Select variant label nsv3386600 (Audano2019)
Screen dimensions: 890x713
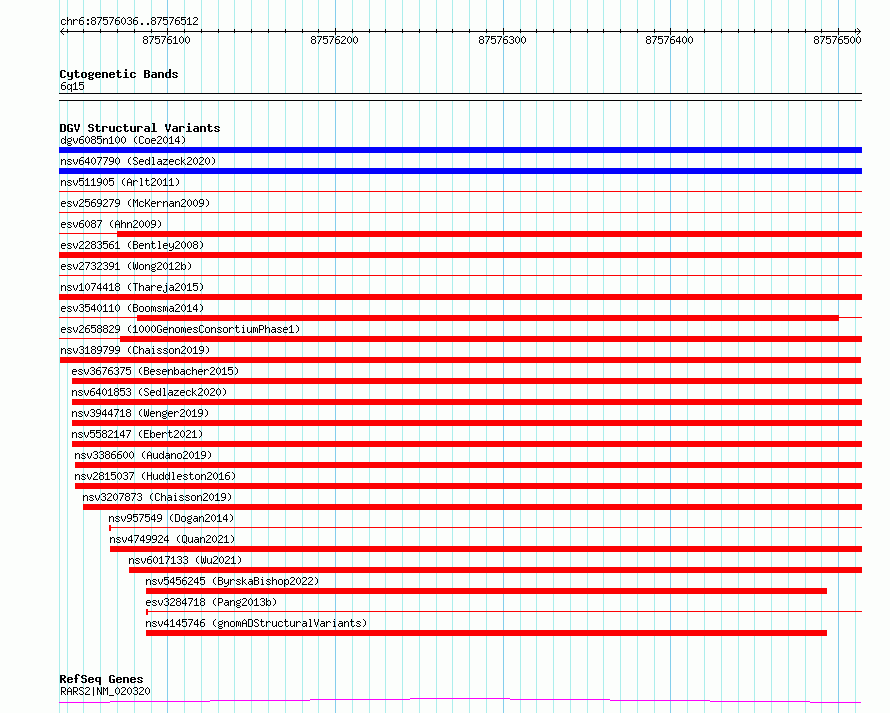pos(143,455)
